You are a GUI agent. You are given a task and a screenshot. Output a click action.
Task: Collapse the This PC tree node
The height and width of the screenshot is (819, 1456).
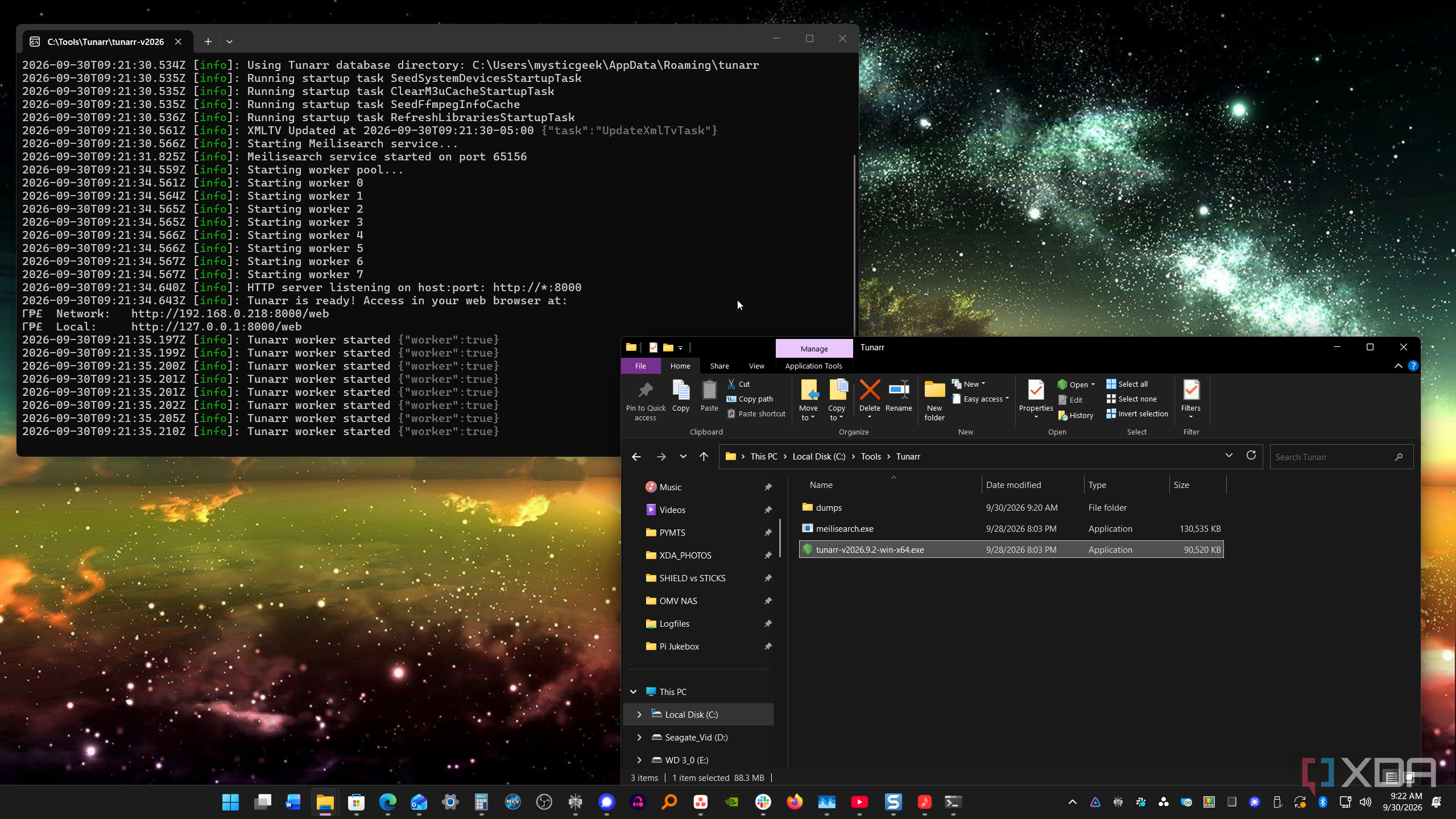coord(633,692)
